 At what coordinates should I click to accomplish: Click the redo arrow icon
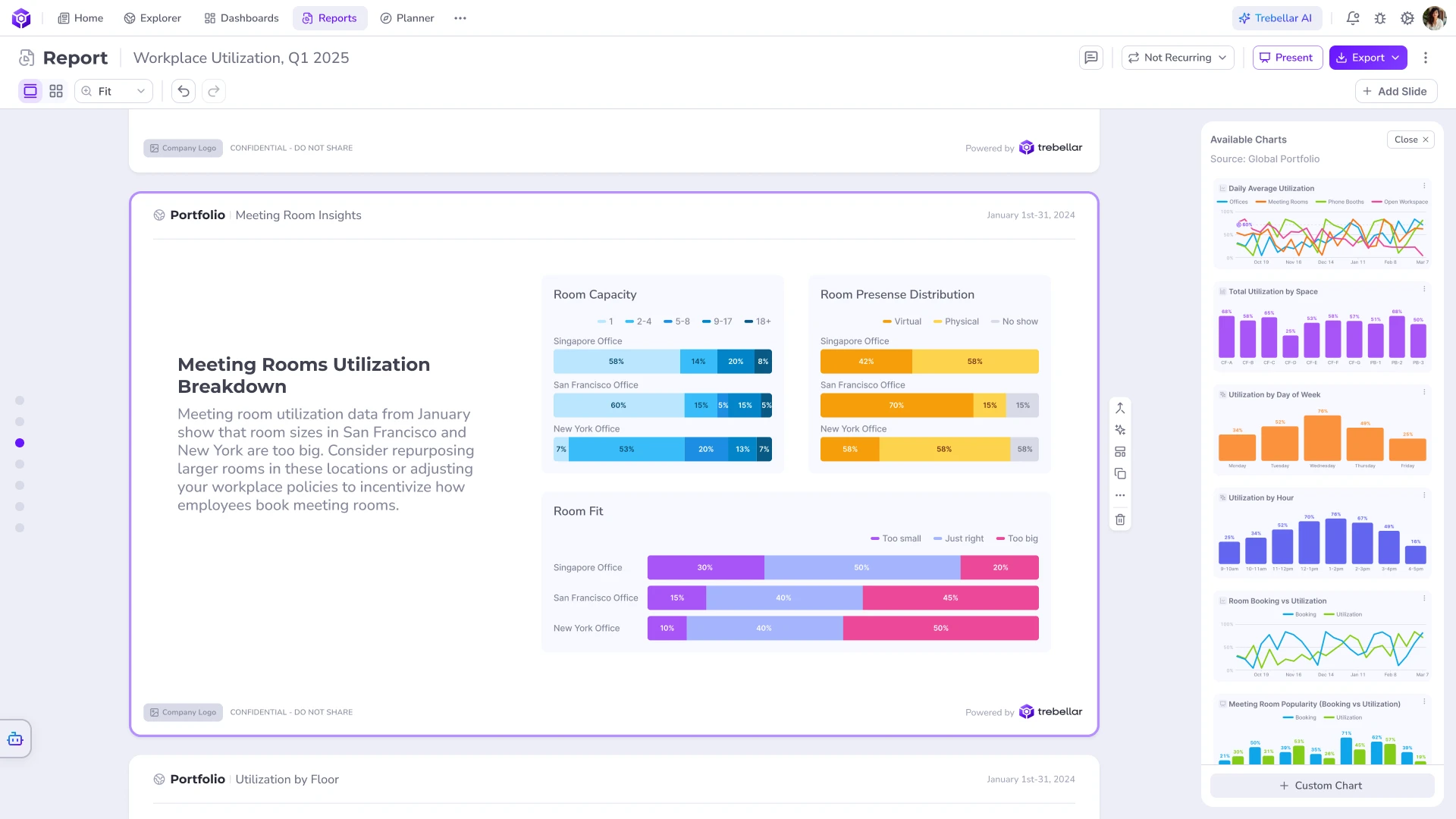[214, 91]
